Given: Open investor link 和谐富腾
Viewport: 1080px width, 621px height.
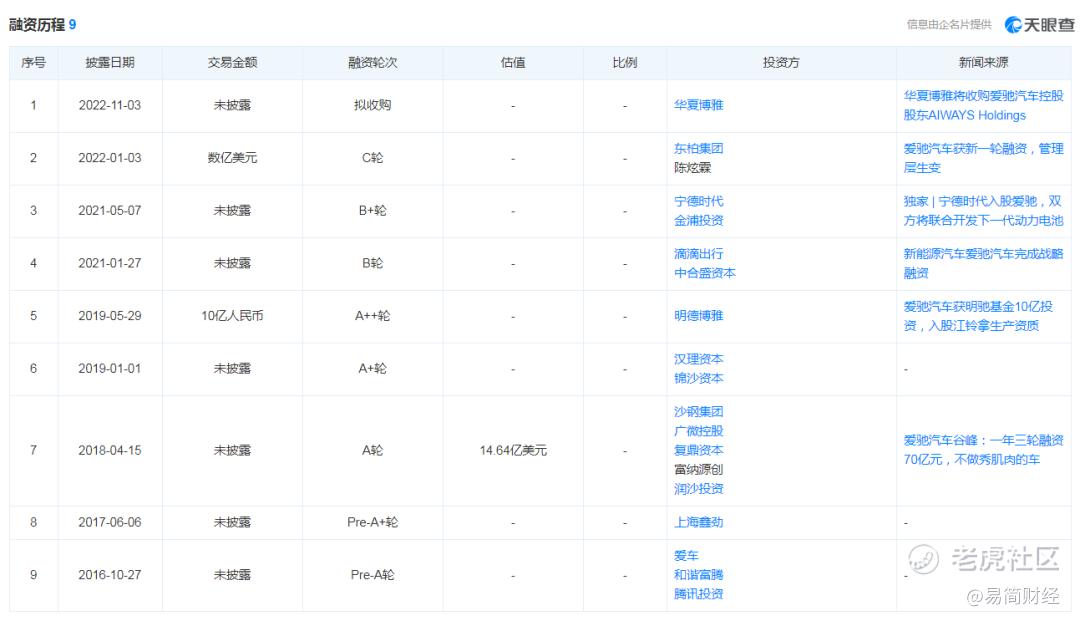Looking at the screenshot, I should click(x=698, y=575).
